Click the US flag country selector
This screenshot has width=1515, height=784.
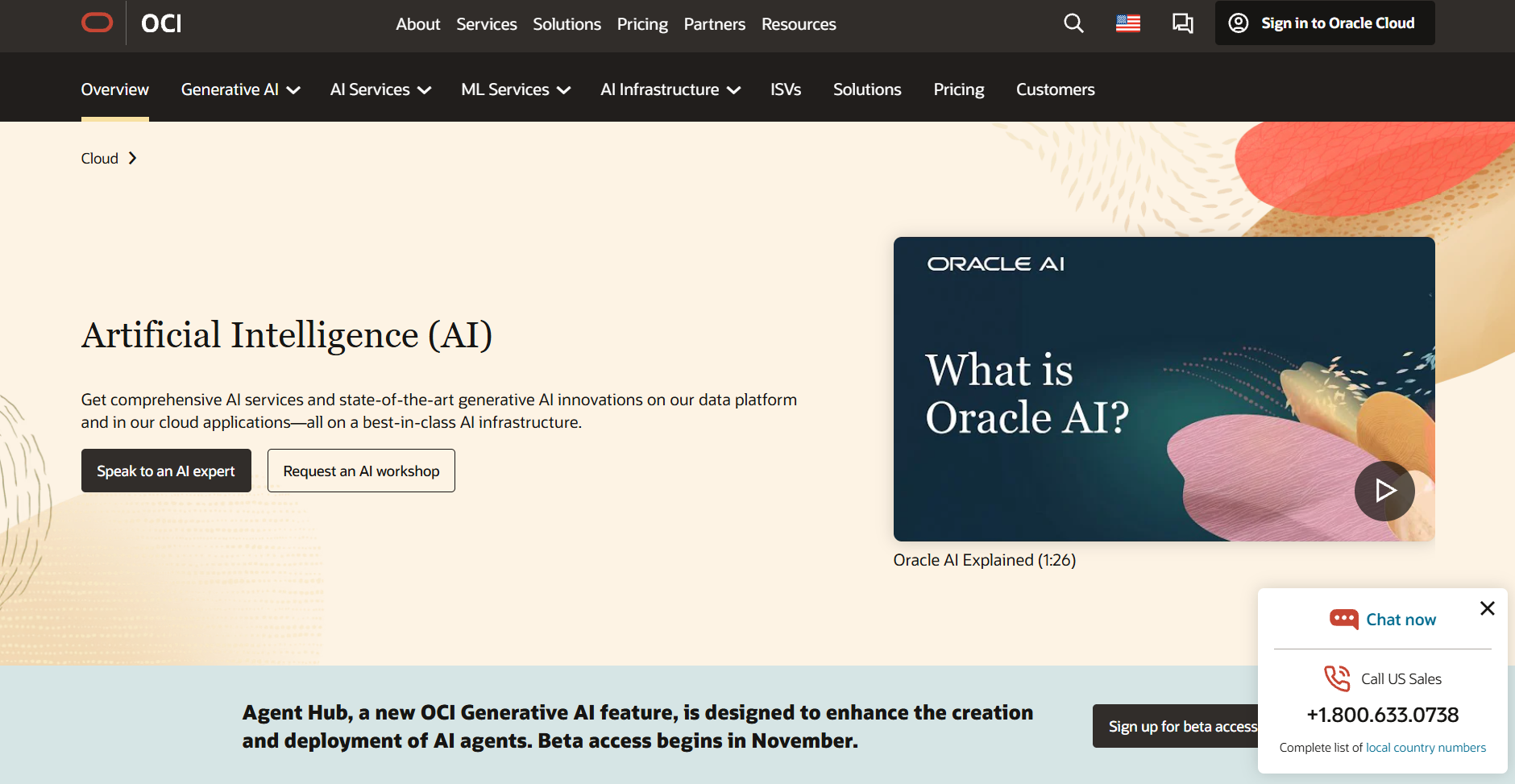[x=1127, y=23]
